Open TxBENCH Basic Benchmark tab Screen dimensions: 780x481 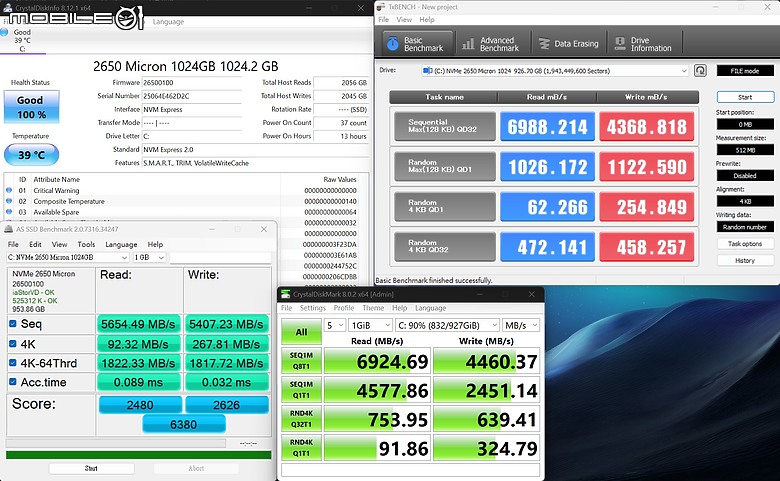(418, 44)
